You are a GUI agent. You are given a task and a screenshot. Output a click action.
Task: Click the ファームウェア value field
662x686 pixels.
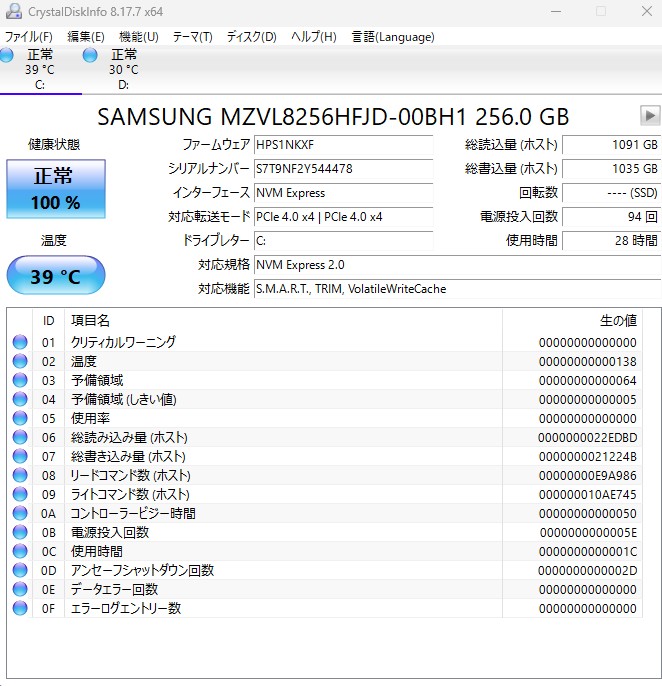343,145
